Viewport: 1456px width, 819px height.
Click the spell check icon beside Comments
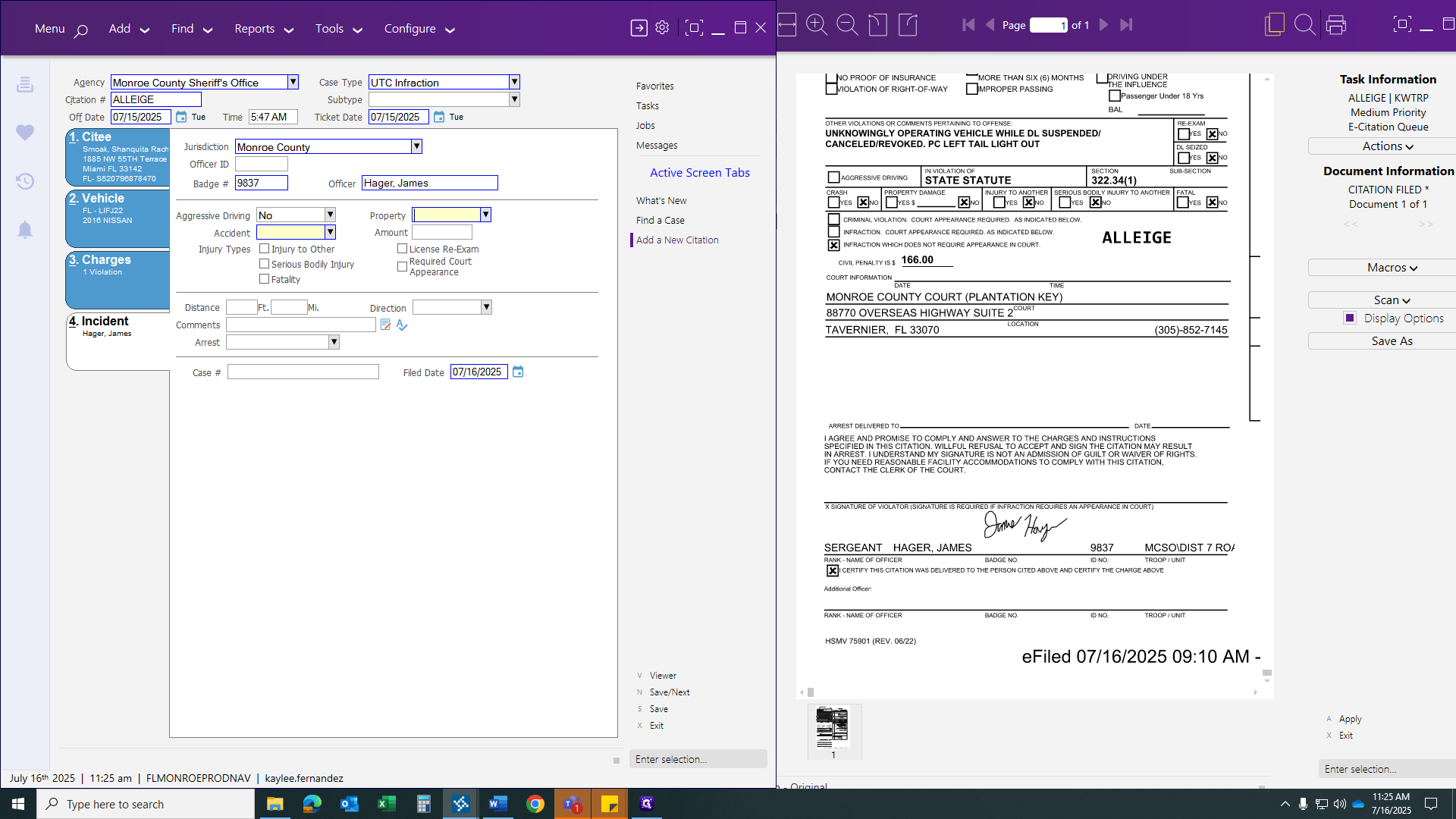[402, 325]
